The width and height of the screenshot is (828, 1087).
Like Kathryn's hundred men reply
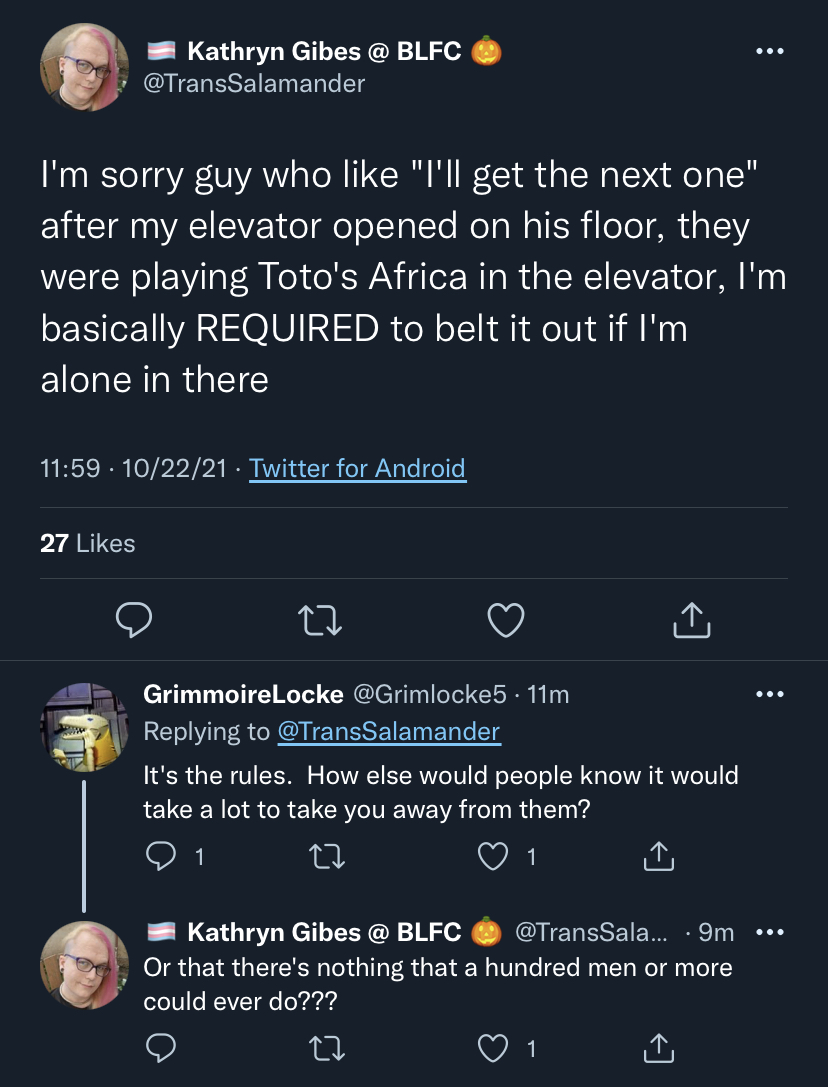click(x=493, y=1048)
